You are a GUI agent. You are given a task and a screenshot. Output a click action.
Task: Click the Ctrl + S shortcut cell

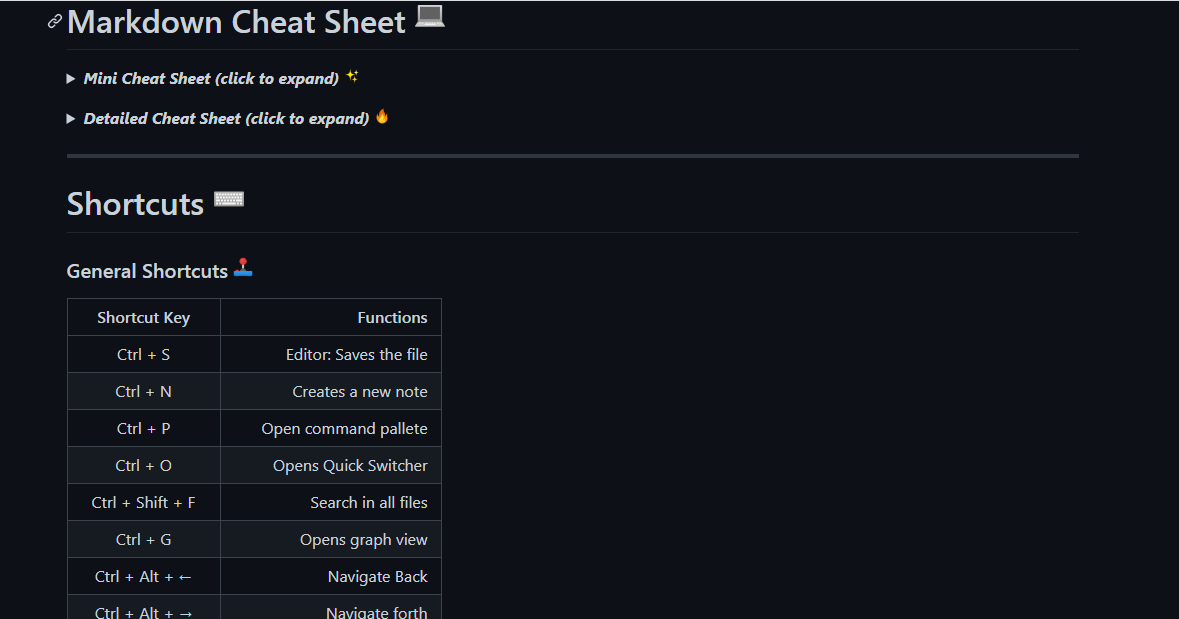click(x=143, y=354)
